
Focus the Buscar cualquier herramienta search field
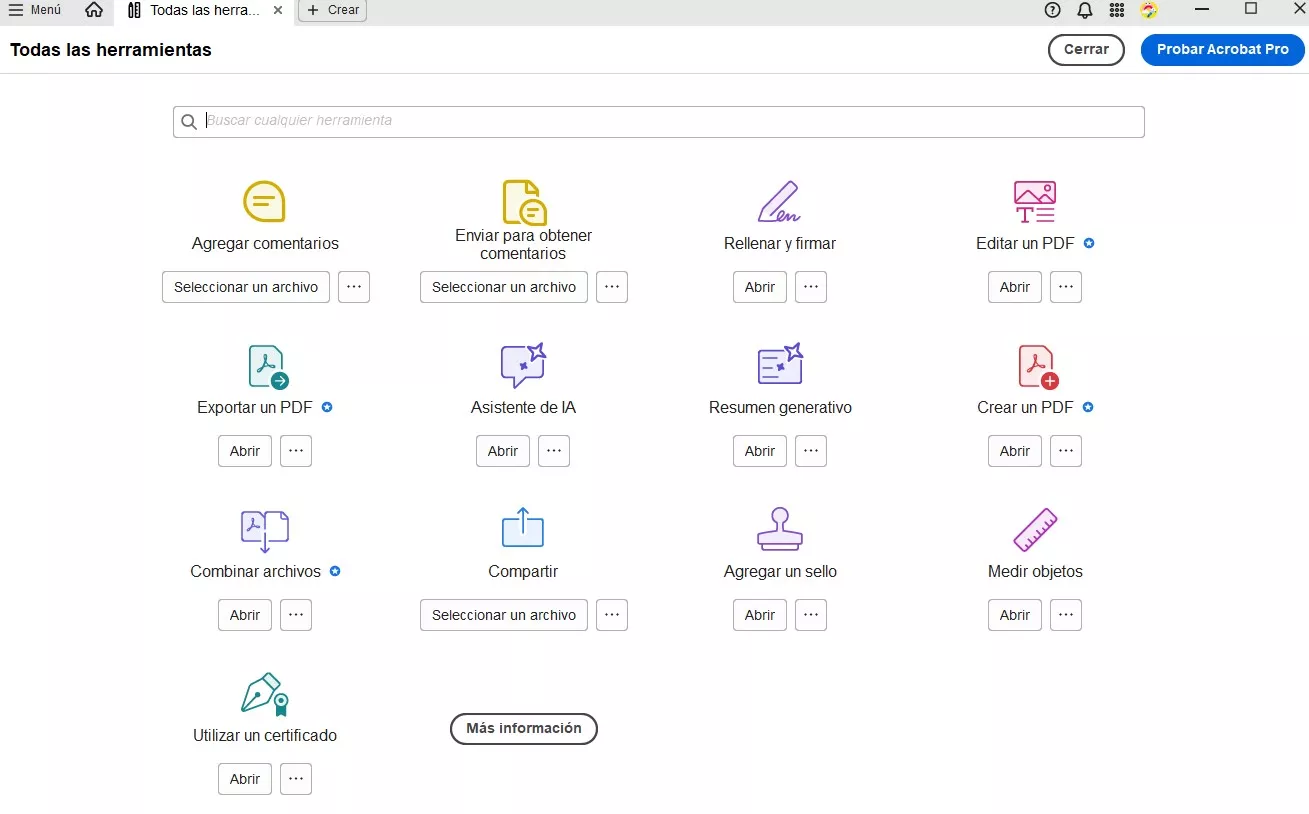[x=658, y=122]
